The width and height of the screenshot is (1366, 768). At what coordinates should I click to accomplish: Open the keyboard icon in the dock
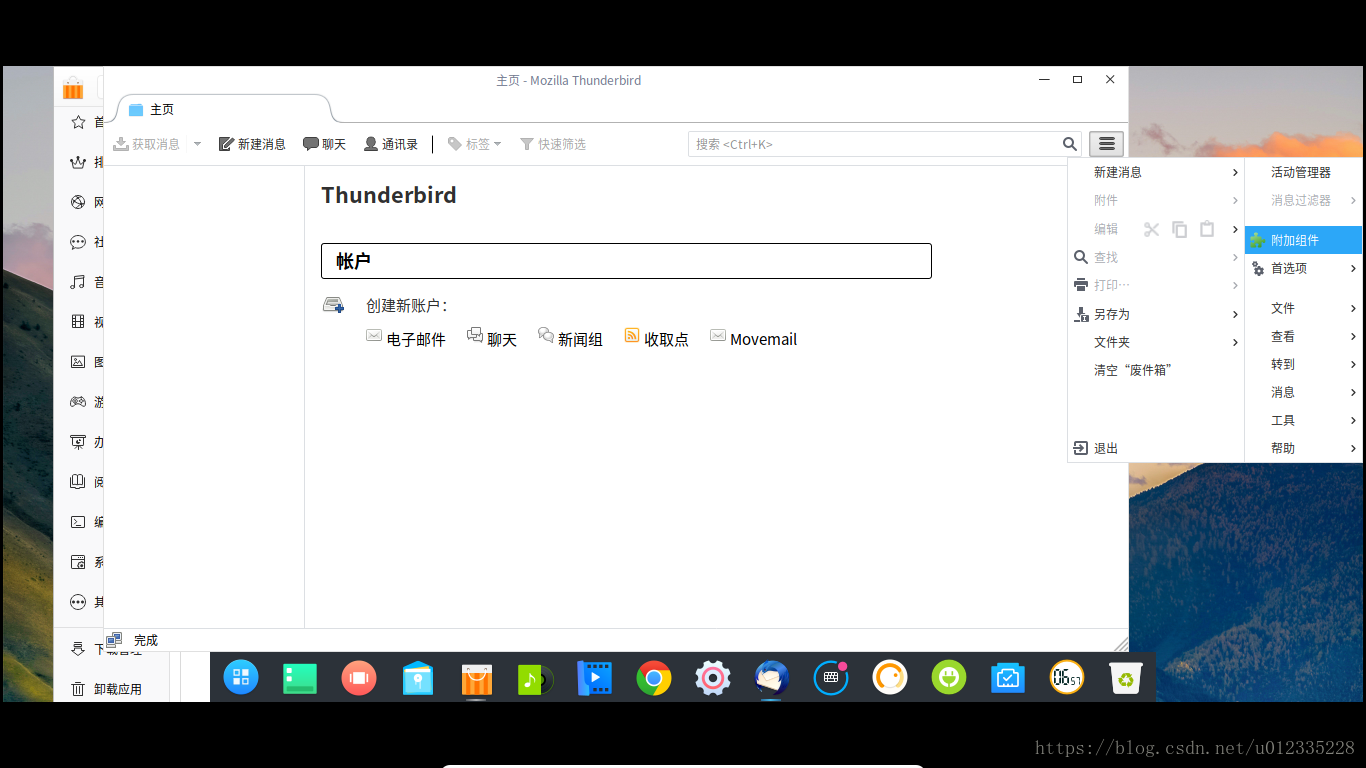(x=831, y=678)
